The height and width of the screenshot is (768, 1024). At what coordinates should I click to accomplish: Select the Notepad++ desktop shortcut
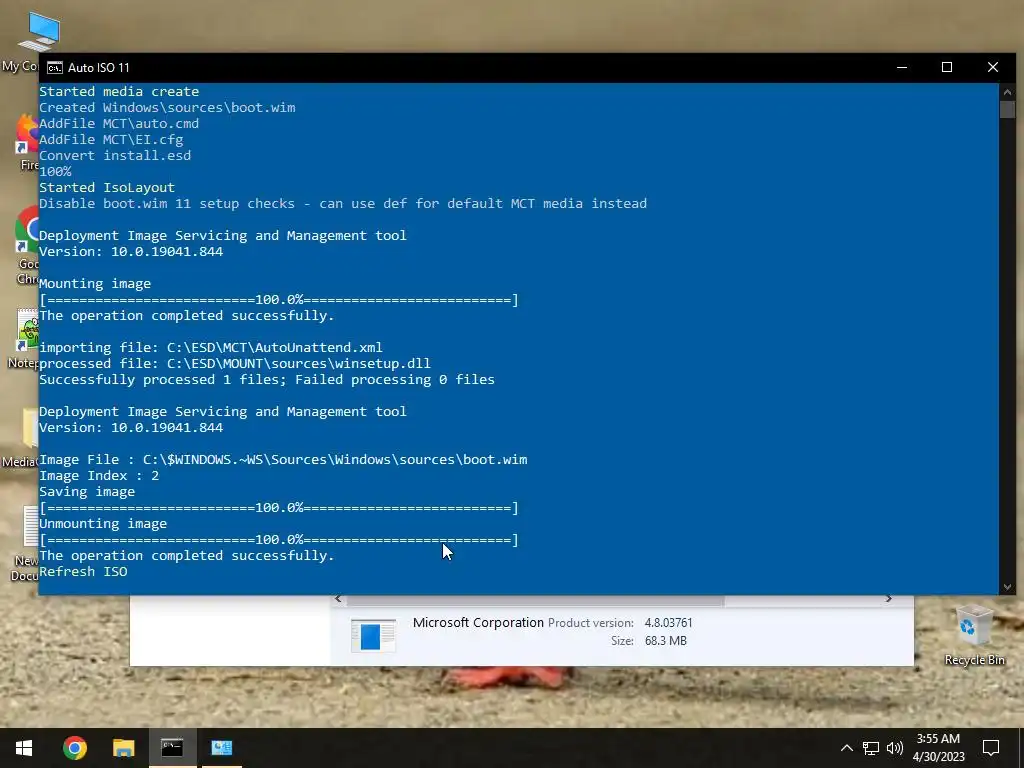pyautogui.click(x=25, y=340)
